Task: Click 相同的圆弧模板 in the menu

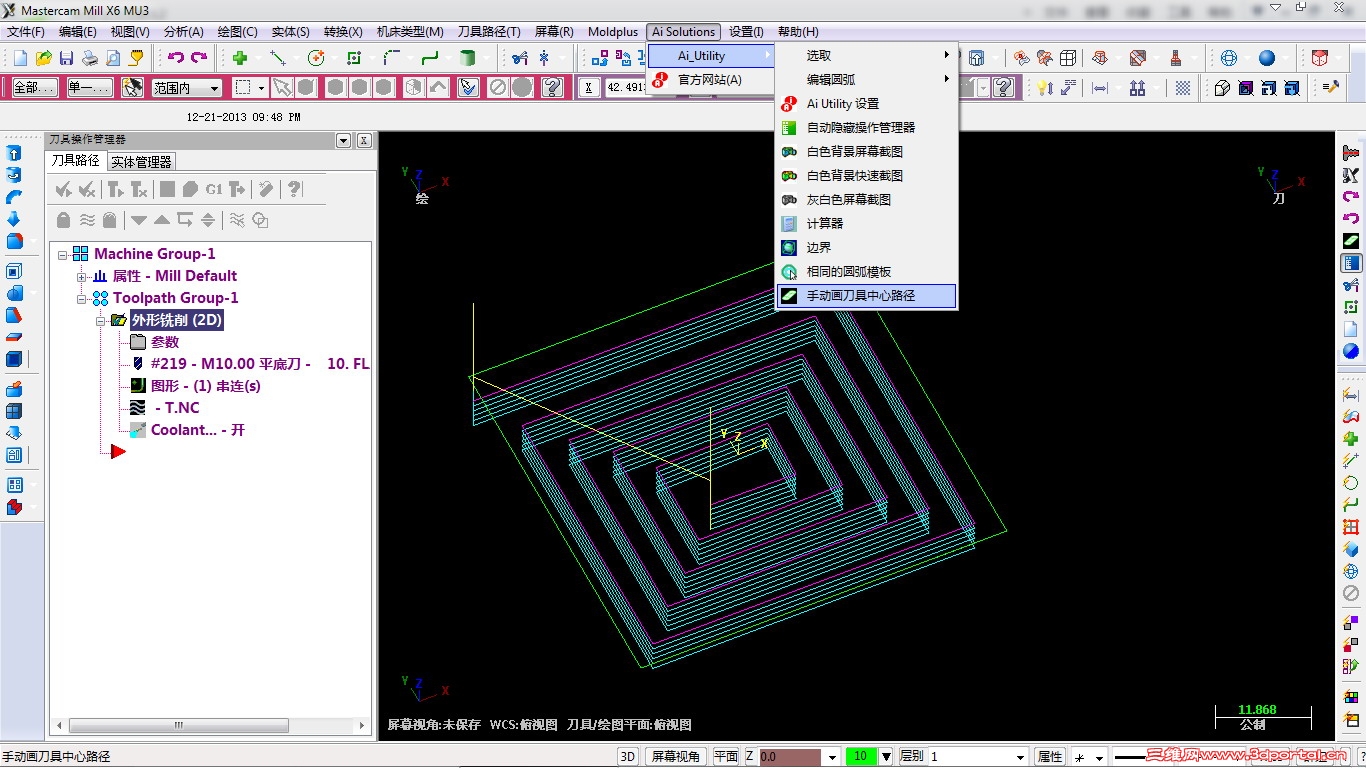Action: 867,271
